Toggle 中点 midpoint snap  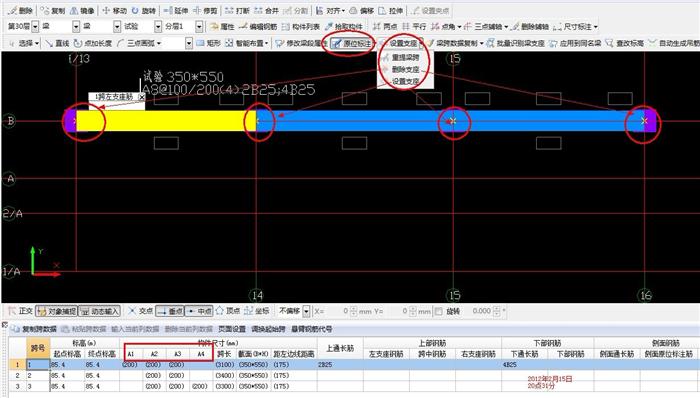pos(199,311)
